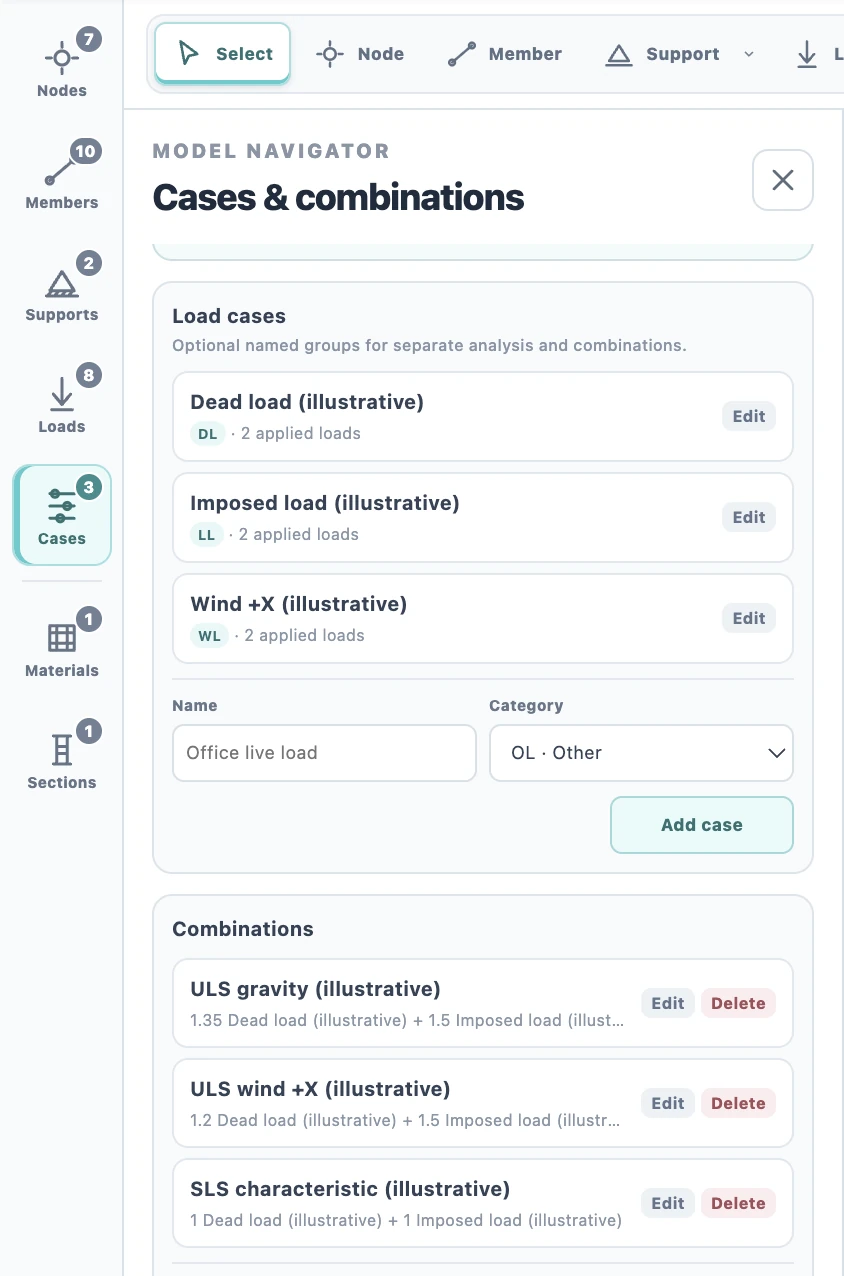Open the Loads sidebar section
The height and width of the screenshot is (1276, 844).
[62, 402]
